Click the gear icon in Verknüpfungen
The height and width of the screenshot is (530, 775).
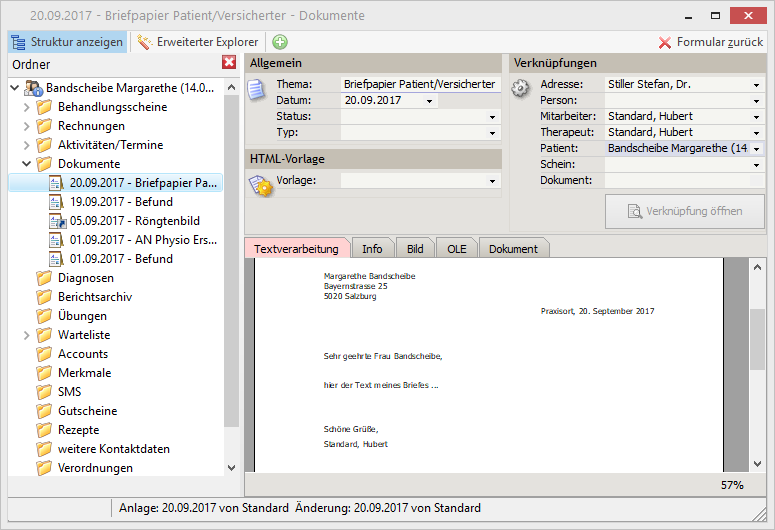[520, 88]
